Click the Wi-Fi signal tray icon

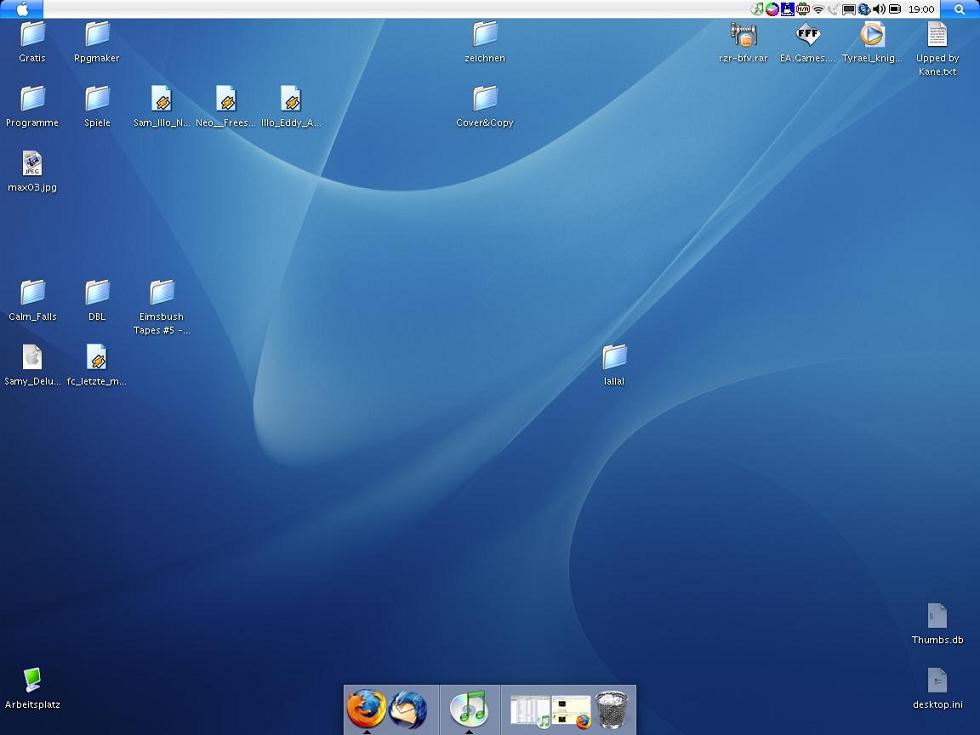[818, 9]
